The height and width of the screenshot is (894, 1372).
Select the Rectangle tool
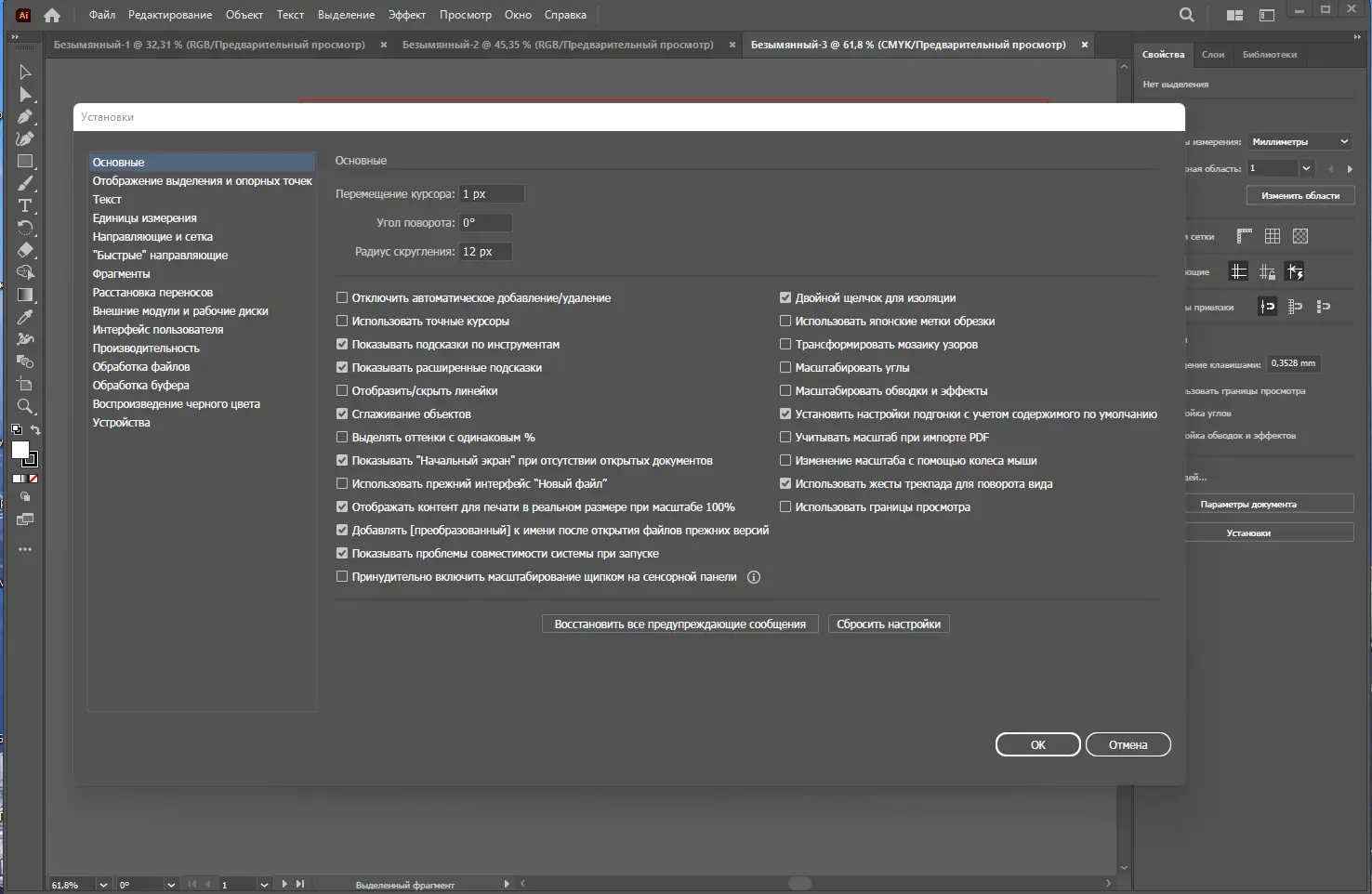pyautogui.click(x=25, y=162)
